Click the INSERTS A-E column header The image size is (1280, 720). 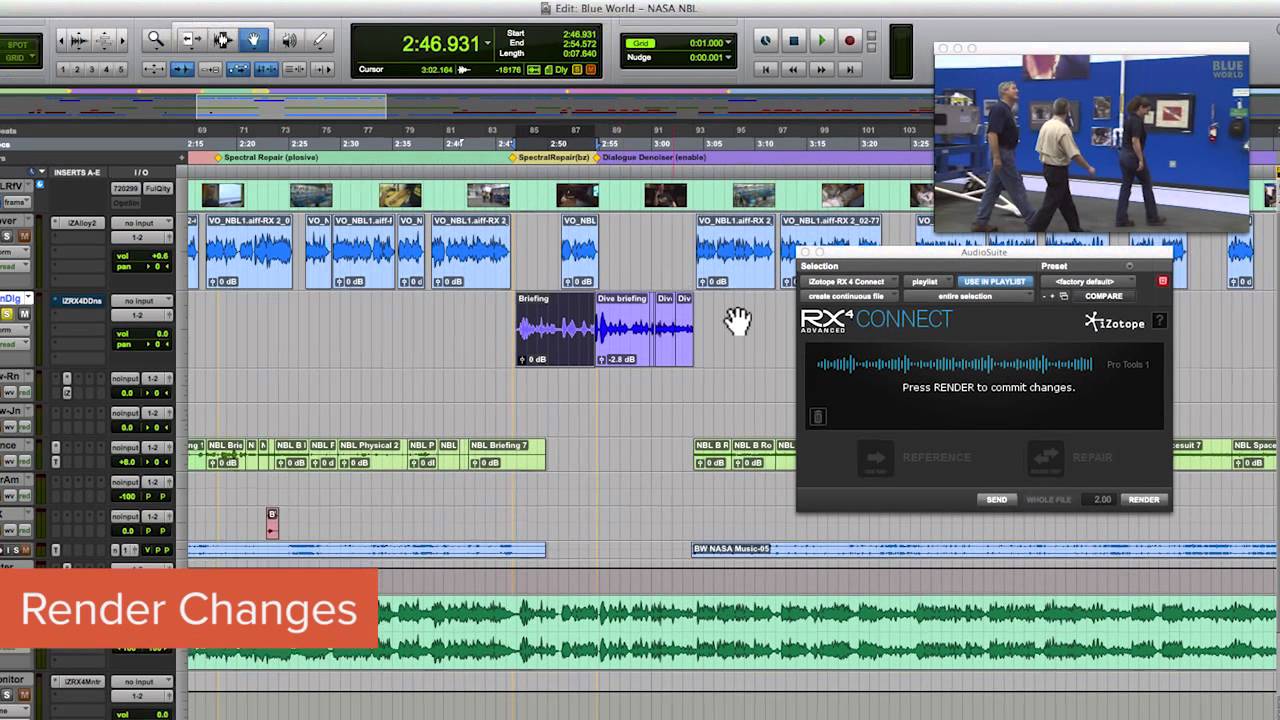[77, 173]
